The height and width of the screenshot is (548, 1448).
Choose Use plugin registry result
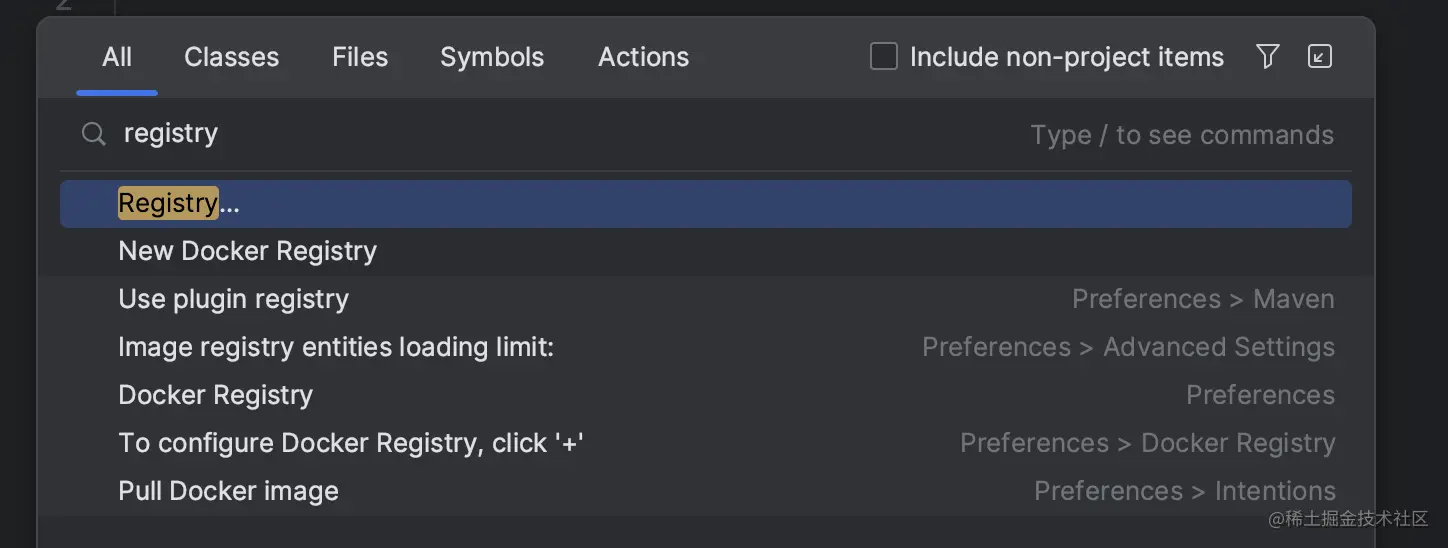(233, 299)
